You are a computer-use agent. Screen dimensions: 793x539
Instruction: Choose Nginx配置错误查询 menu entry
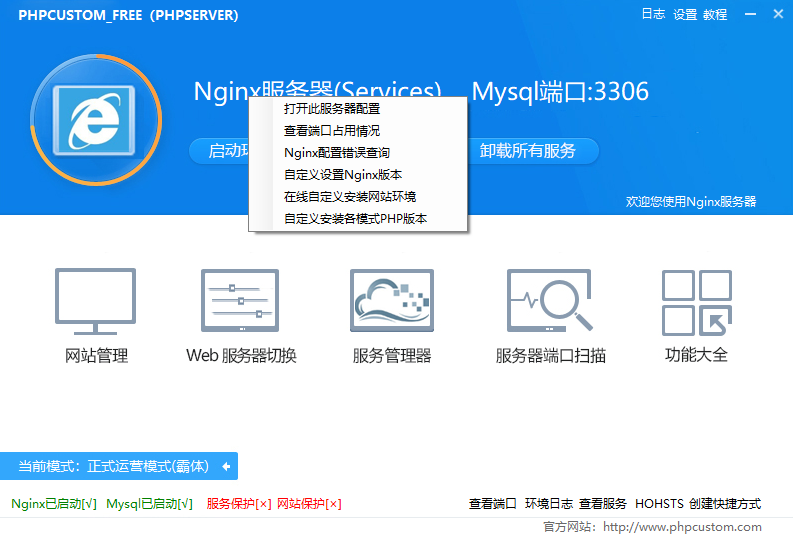358,153
